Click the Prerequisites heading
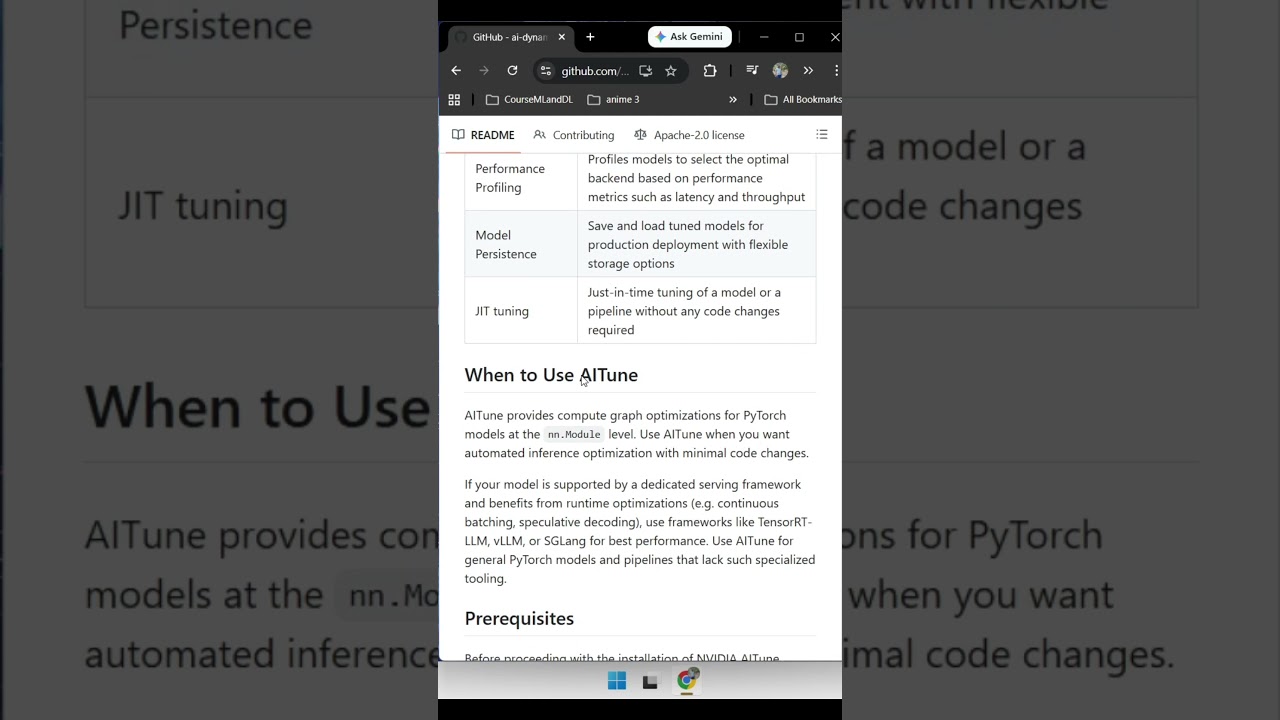Image resolution: width=1280 pixels, height=720 pixels. (519, 618)
